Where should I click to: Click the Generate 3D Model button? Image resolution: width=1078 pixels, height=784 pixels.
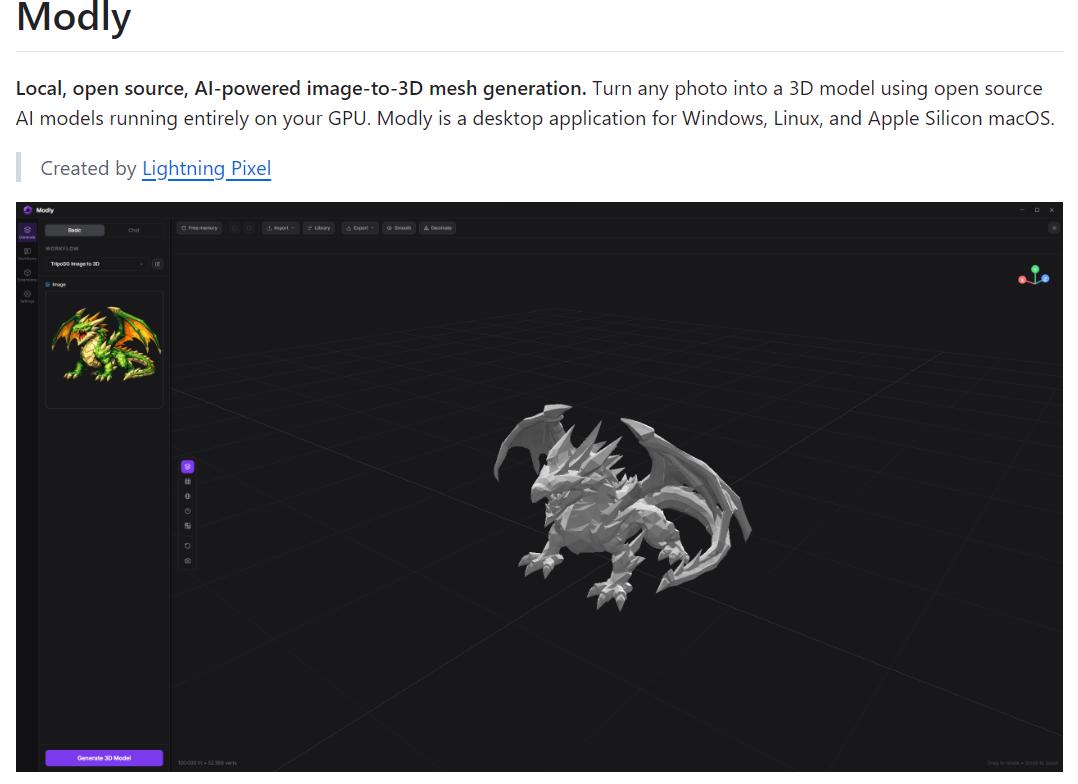[x=104, y=758]
